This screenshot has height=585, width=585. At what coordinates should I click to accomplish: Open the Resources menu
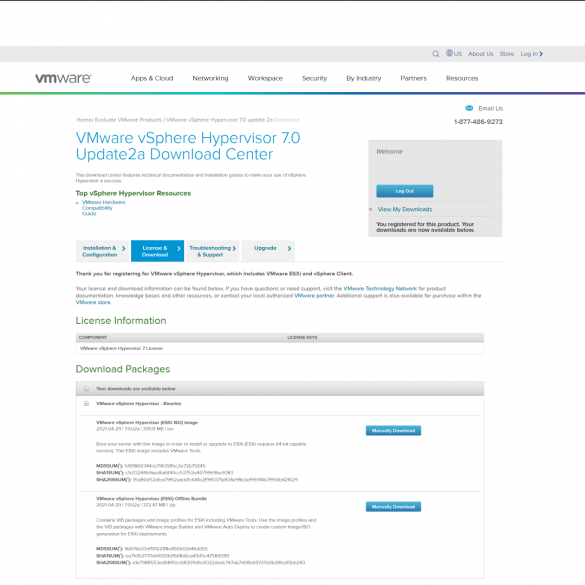coord(462,78)
